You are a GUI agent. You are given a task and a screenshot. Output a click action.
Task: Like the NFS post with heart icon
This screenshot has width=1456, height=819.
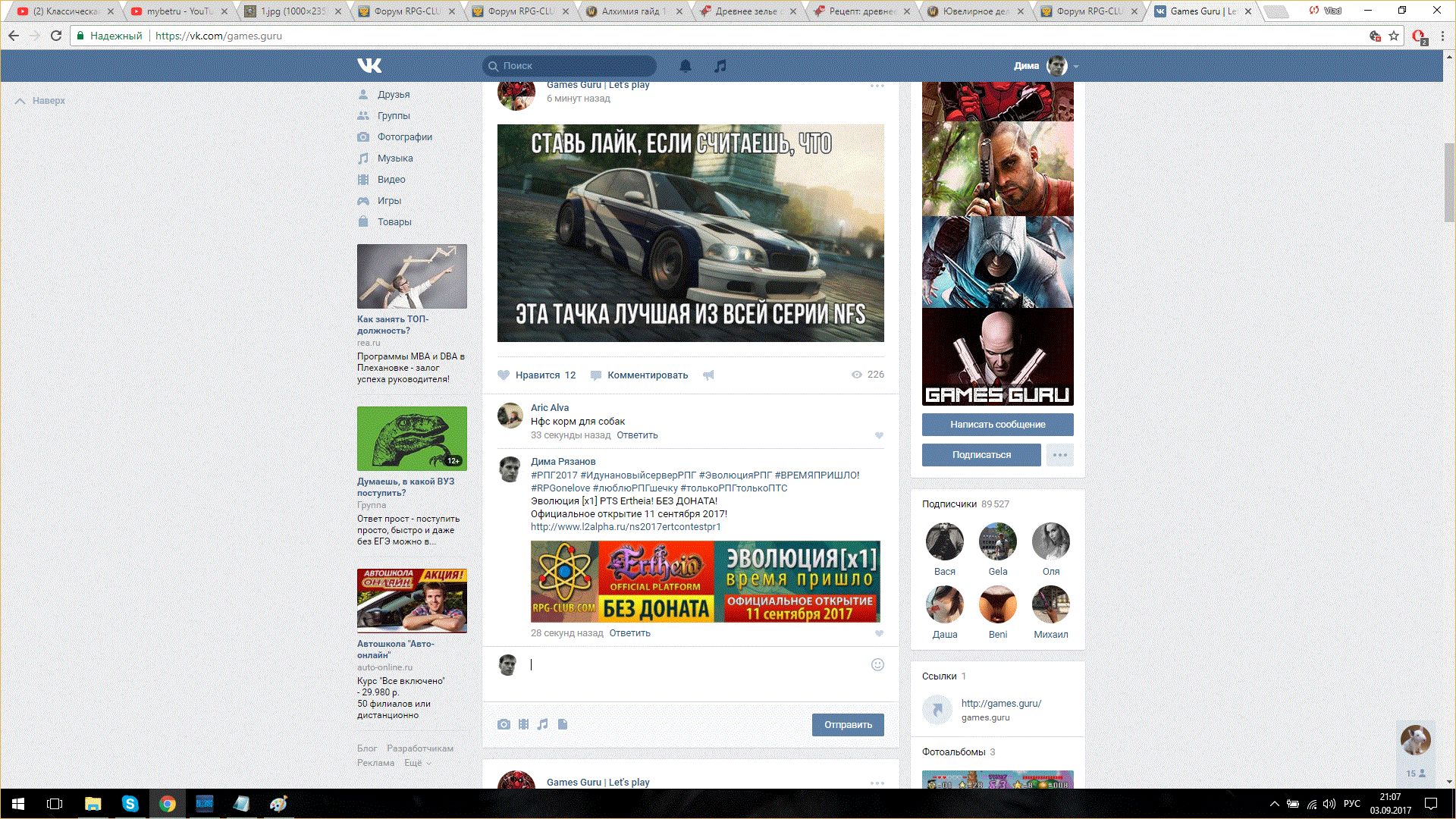(x=504, y=375)
